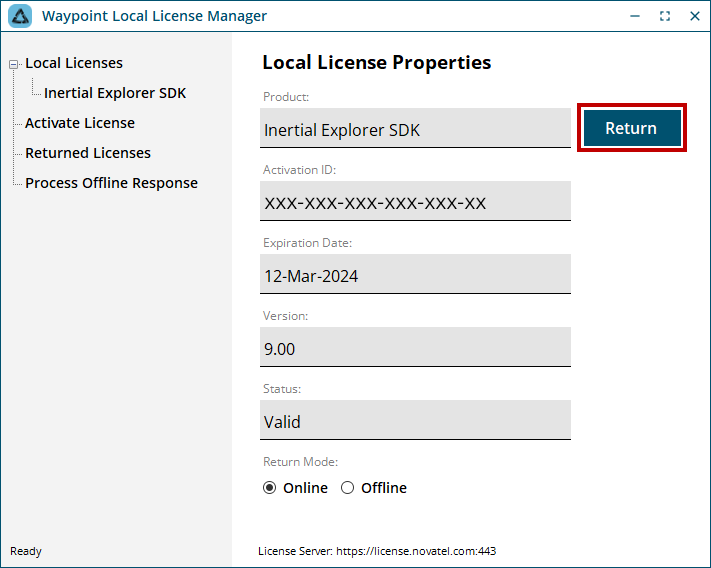This screenshot has width=711, height=568.
Task: Click the Activation ID field
Action: [x=415, y=201]
